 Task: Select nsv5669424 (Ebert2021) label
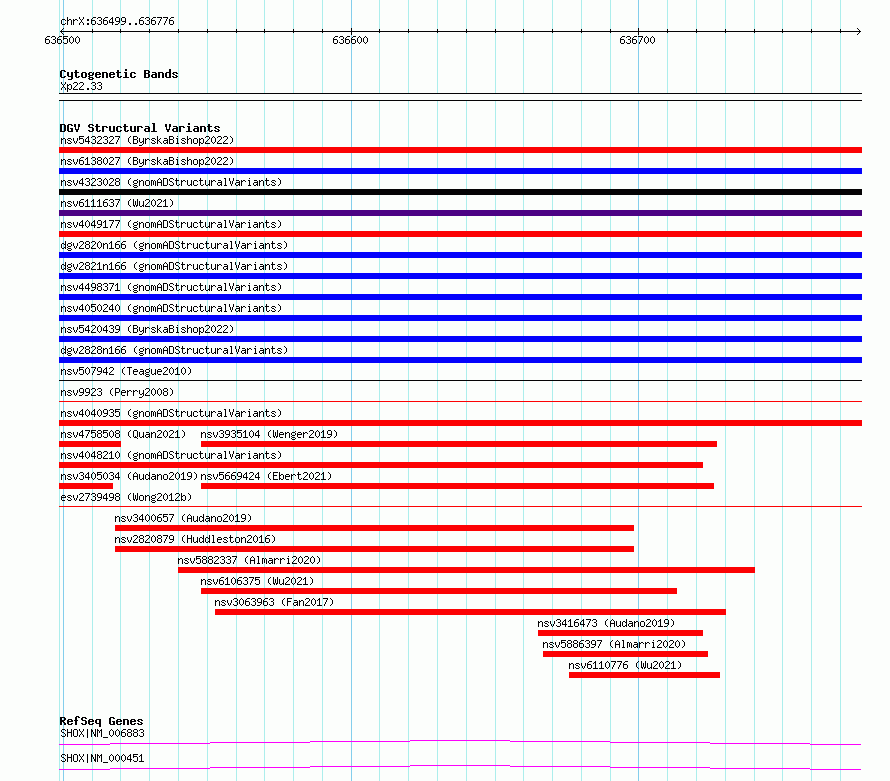pos(266,476)
